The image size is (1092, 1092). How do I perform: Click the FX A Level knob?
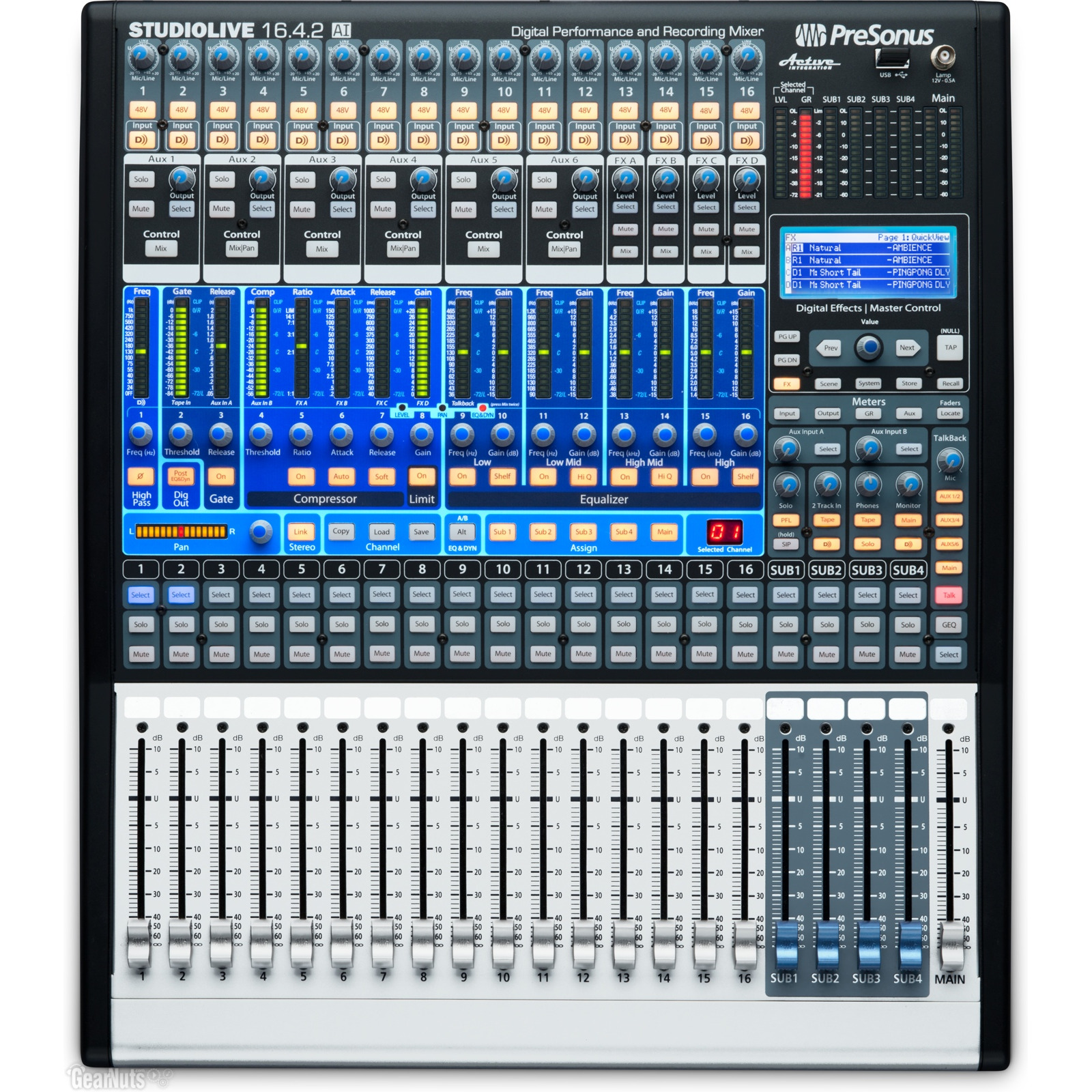pos(625,179)
